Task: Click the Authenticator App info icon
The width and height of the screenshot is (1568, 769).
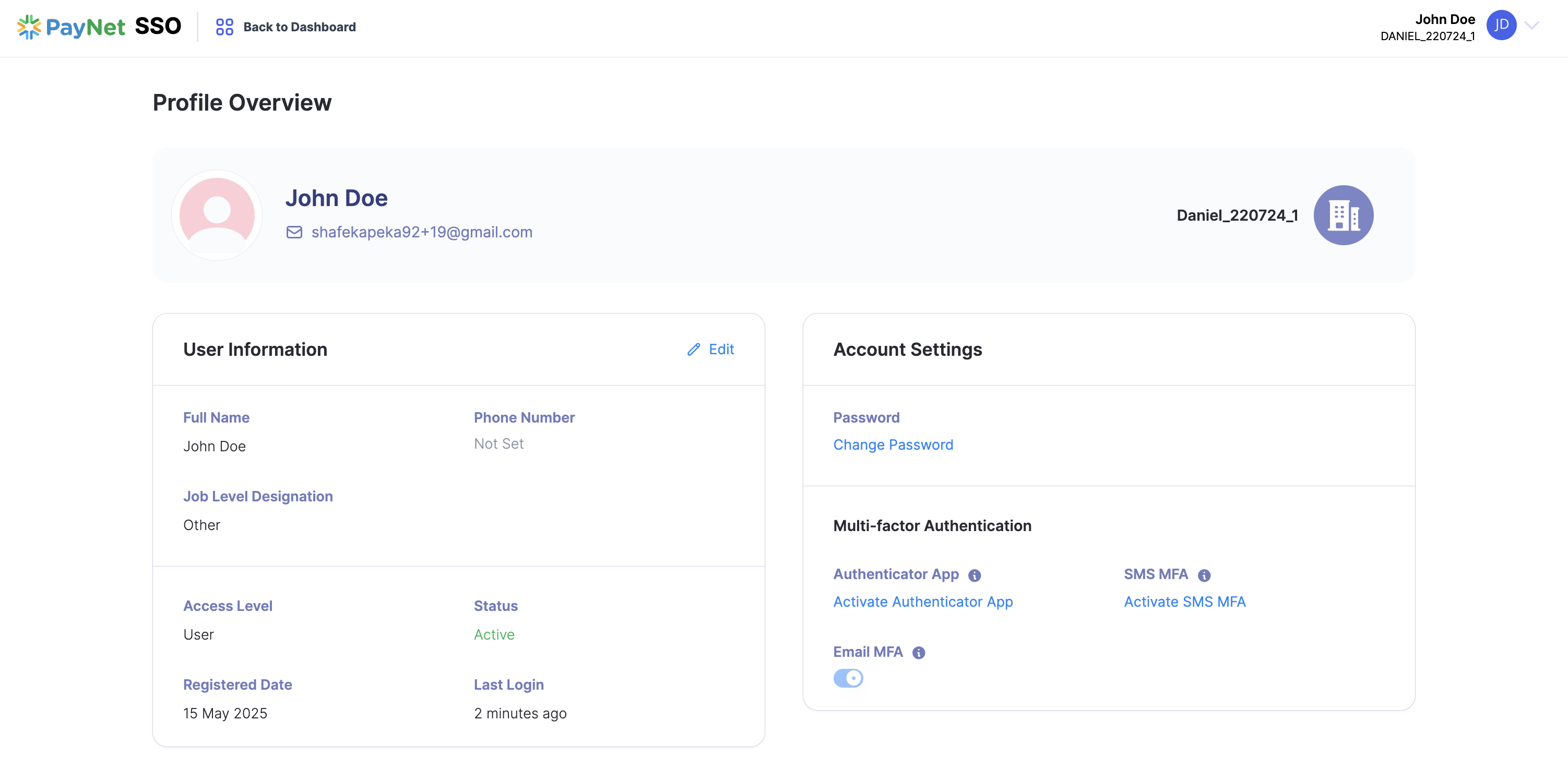Action: coord(975,575)
